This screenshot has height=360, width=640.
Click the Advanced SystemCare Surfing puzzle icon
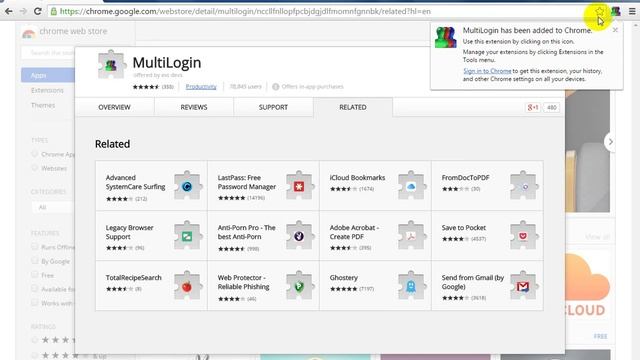[187, 185]
